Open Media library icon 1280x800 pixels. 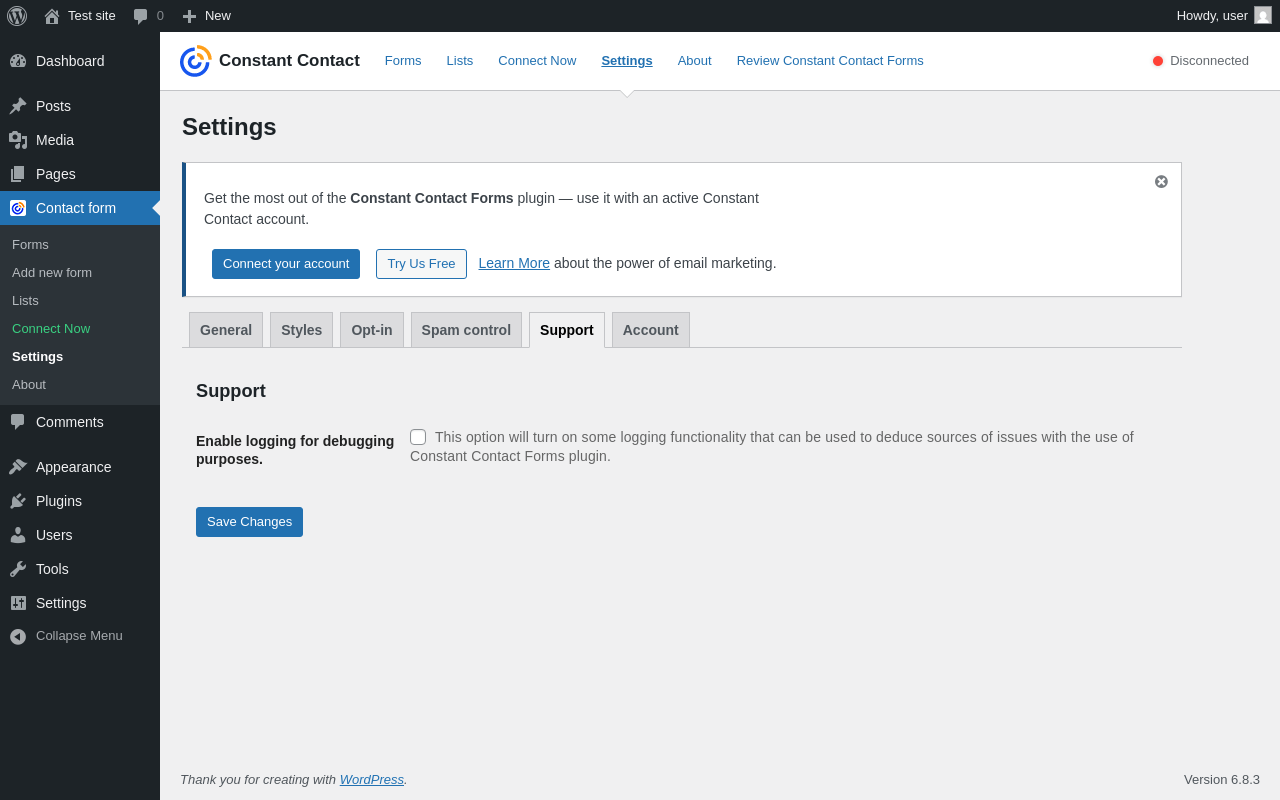click(x=18, y=140)
